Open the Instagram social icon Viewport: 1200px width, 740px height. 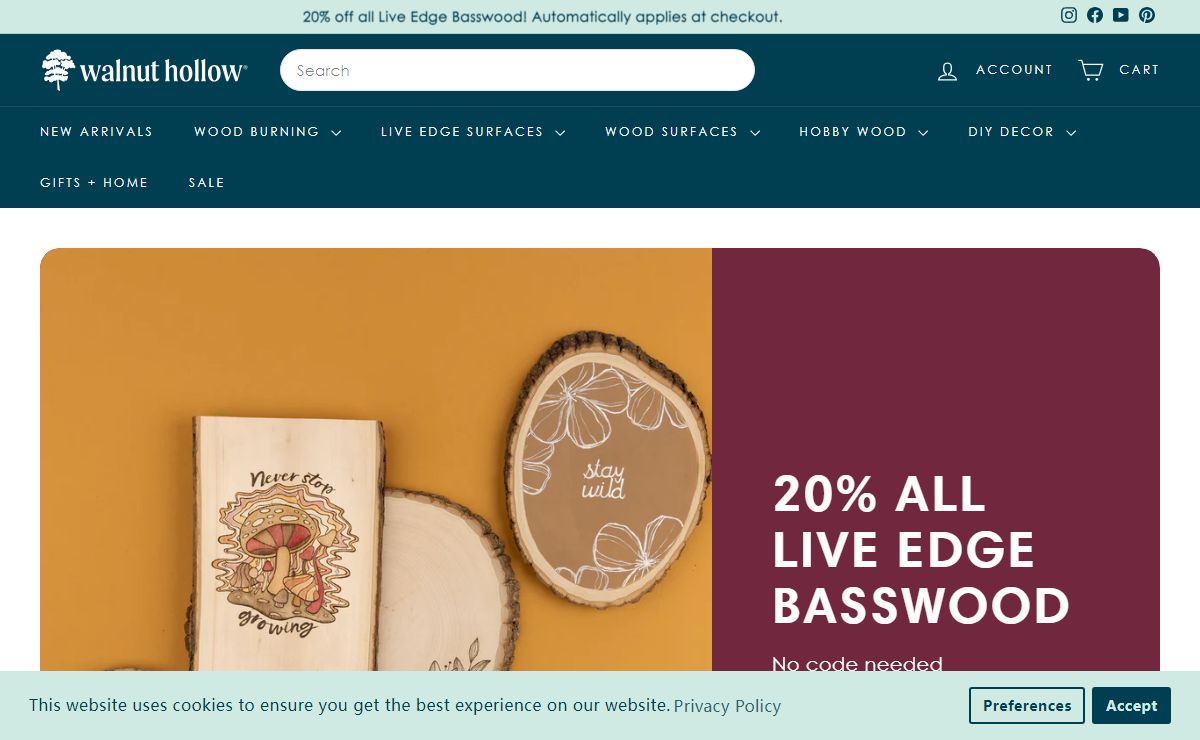1069,15
